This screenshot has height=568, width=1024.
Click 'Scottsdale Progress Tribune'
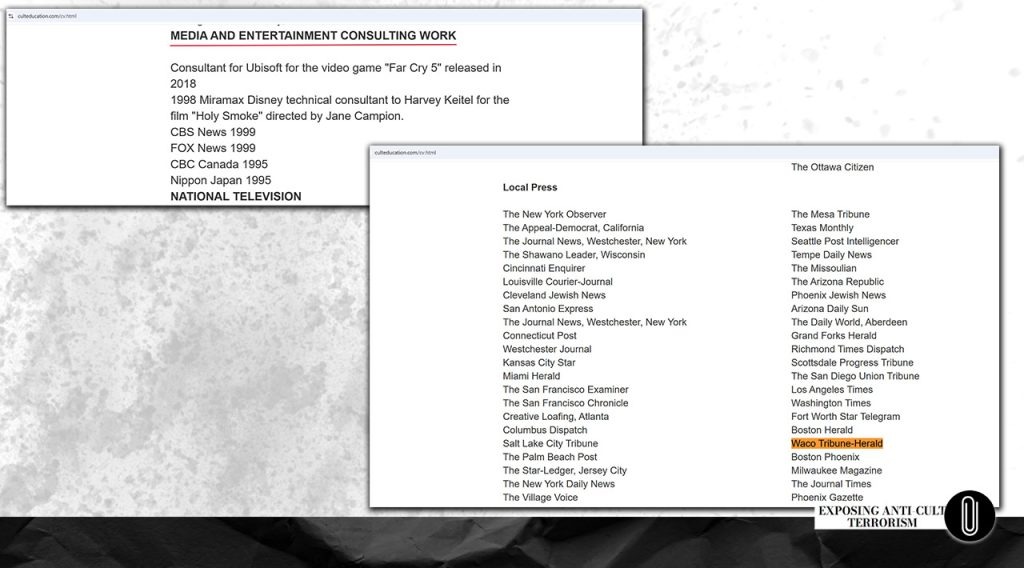coord(852,363)
